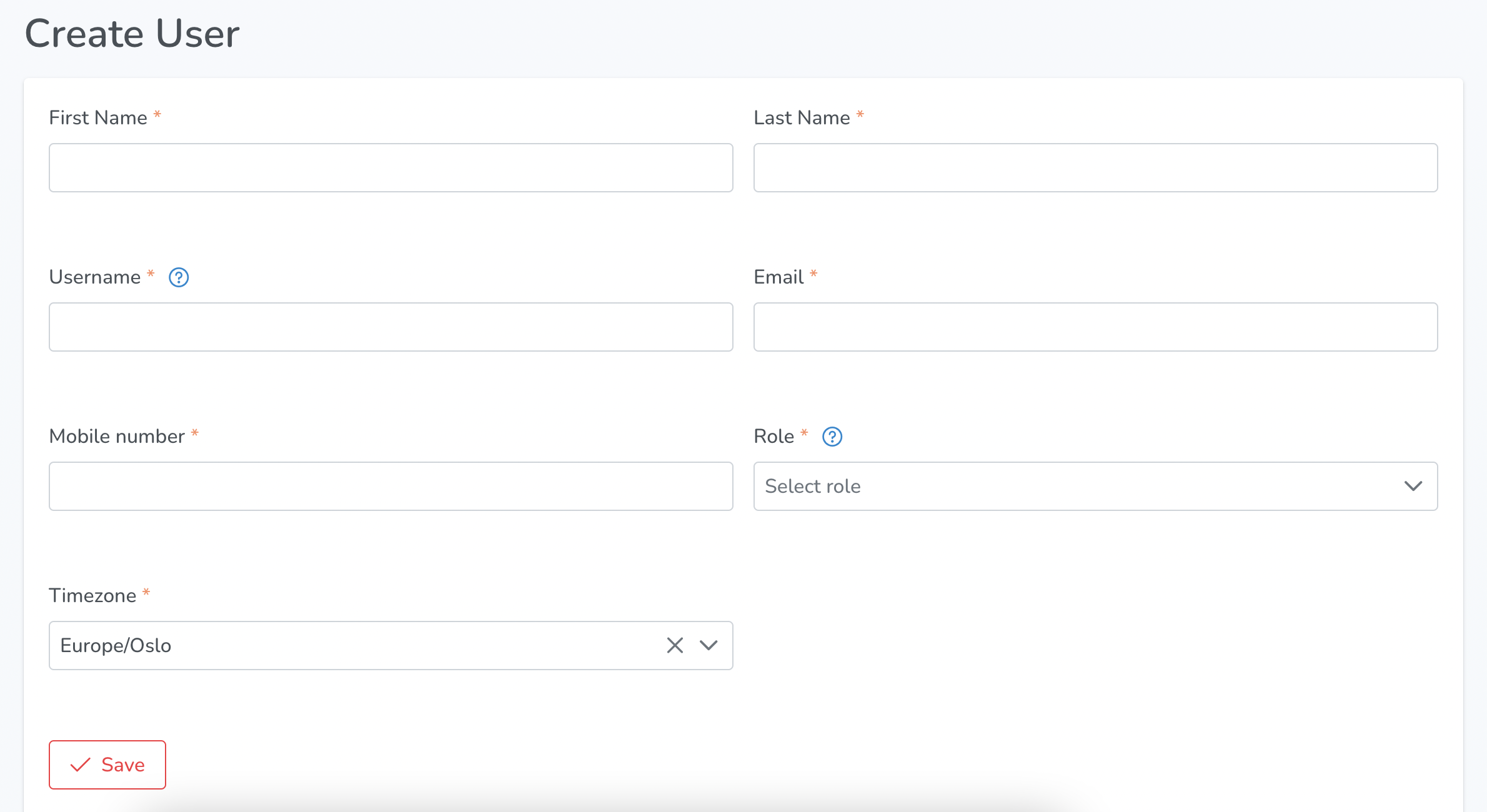Expand the Timezone dropdown chevron

(709, 645)
